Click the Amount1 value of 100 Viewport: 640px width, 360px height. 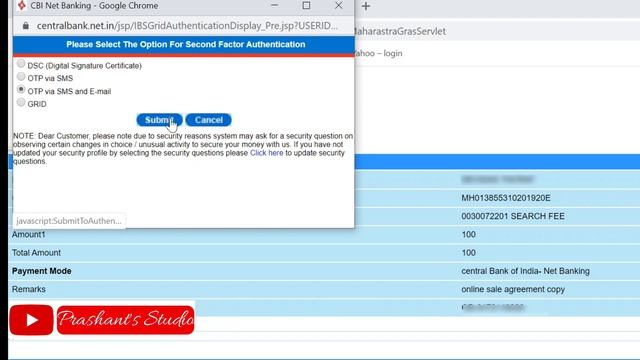469,235
